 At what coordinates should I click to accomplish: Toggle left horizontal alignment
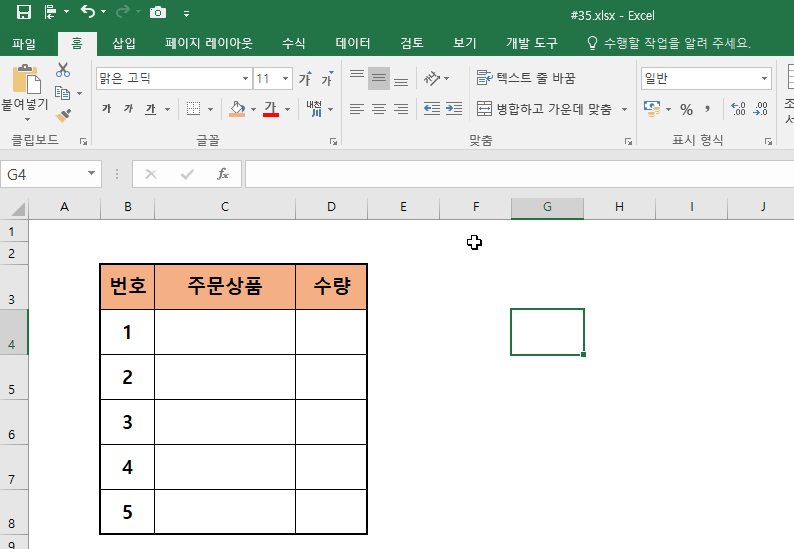pyautogui.click(x=357, y=109)
